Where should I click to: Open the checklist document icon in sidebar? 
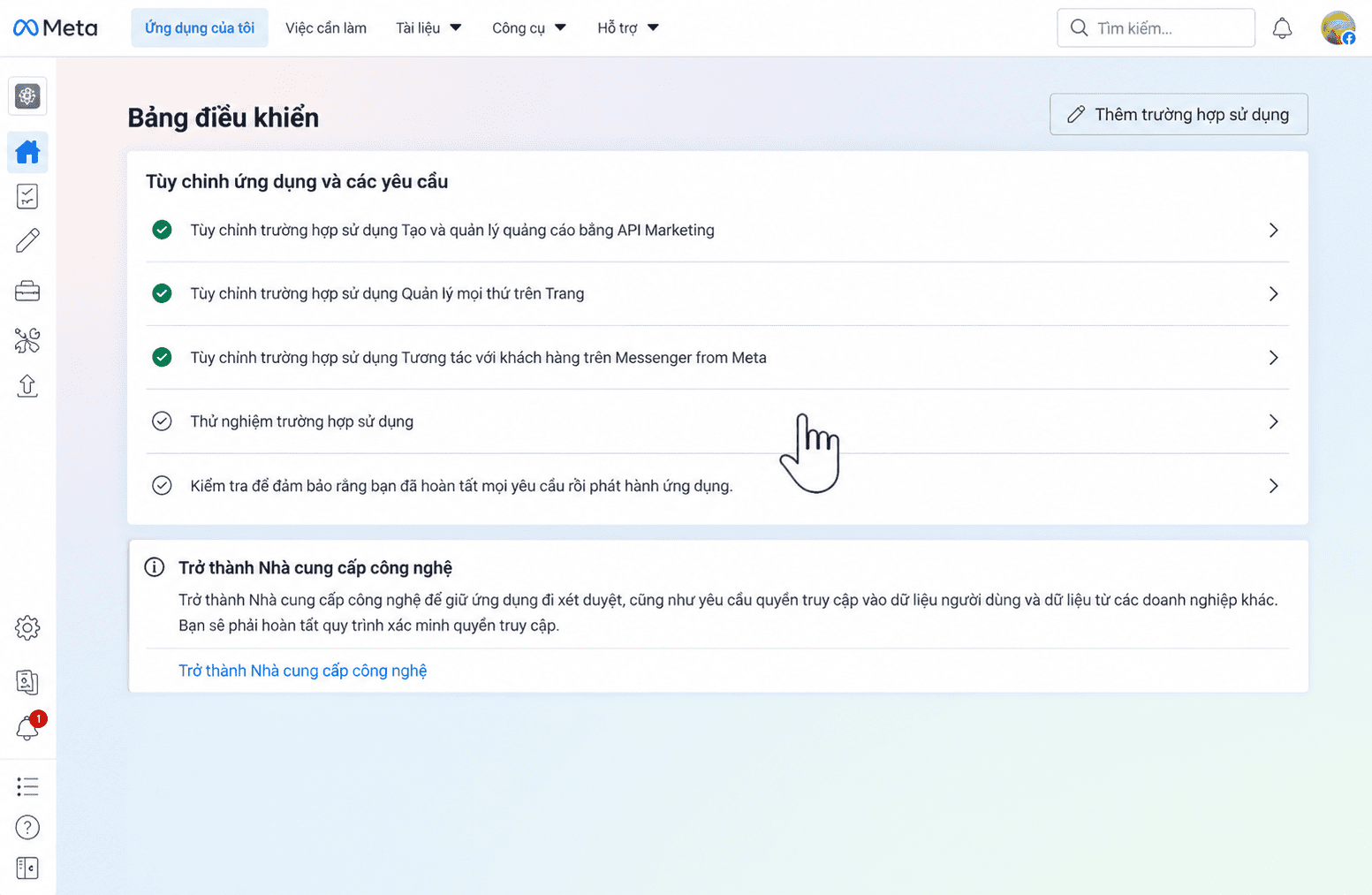point(27,196)
